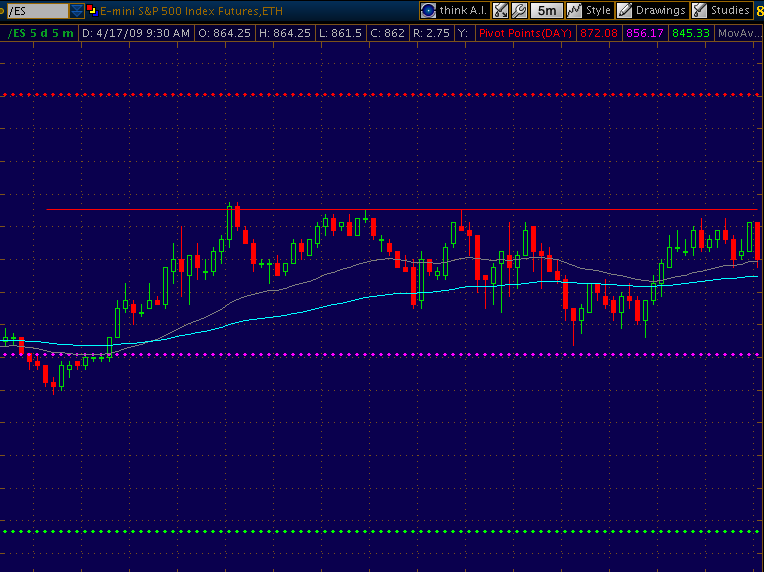Click the colored squares icon next to the symbol
This screenshot has width=764, height=572.
pos(92,10)
